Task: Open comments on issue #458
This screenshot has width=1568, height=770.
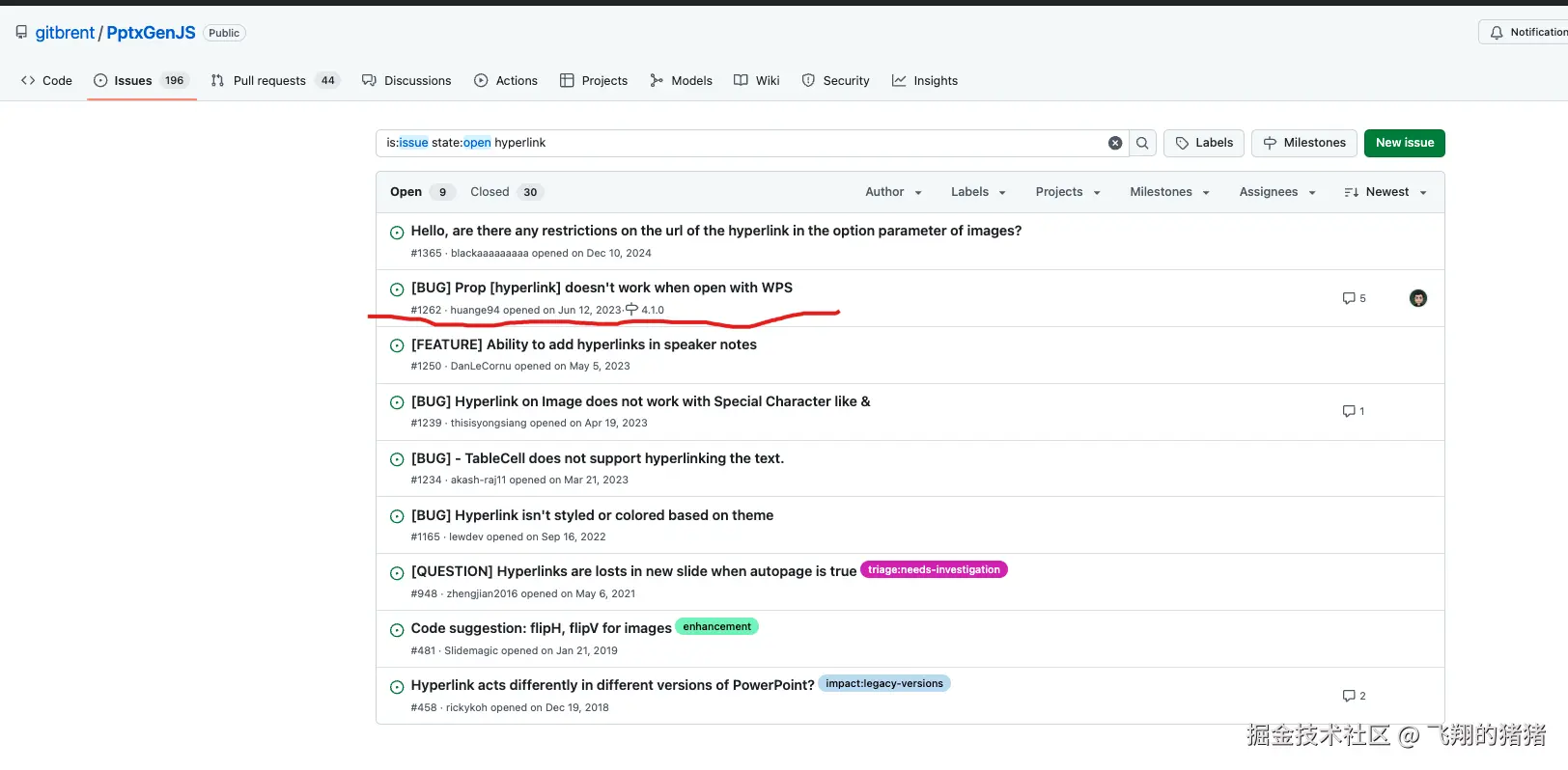Action: point(1354,696)
